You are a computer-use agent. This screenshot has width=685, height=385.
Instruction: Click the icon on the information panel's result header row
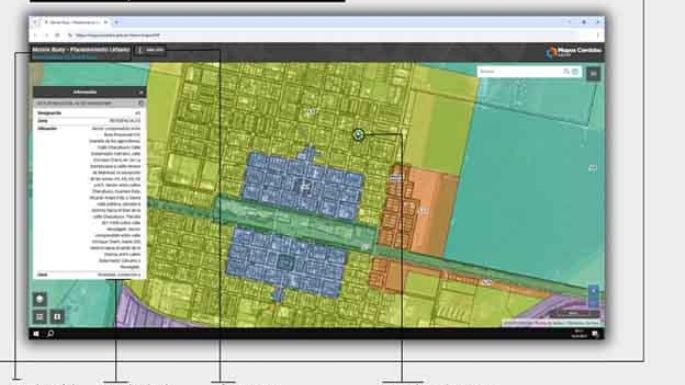[141, 103]
